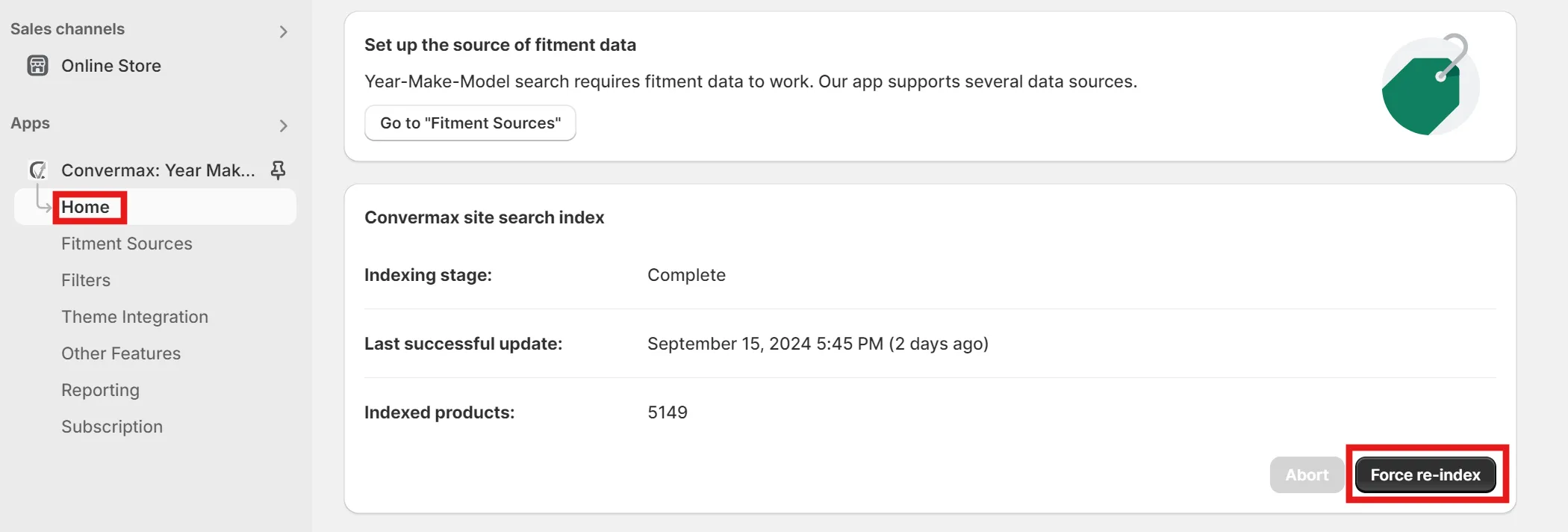Open Online Store sales channel
The image size is (1568, 532).
pos(111,66)
